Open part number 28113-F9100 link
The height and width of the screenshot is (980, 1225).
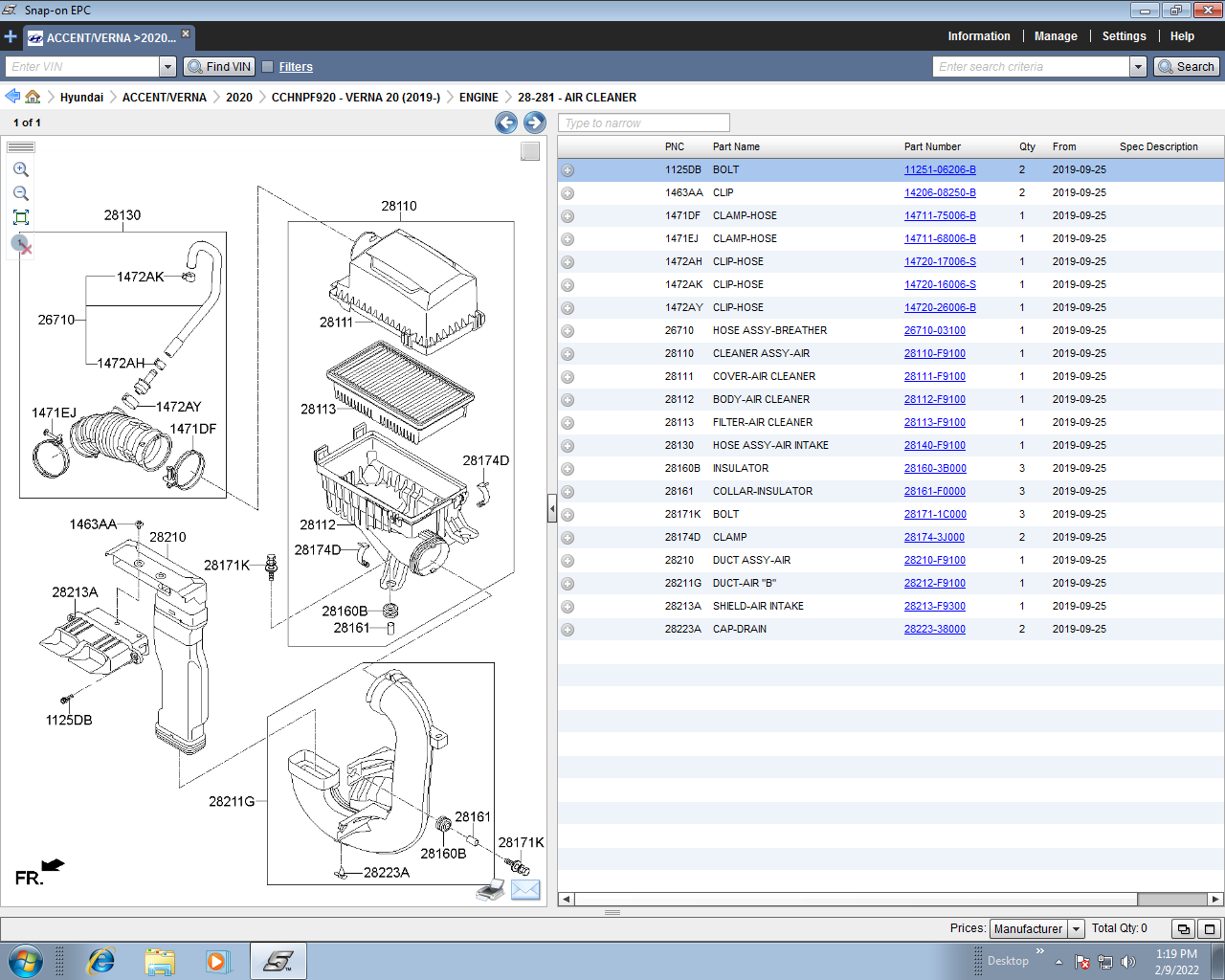click(x=935, y=422)
